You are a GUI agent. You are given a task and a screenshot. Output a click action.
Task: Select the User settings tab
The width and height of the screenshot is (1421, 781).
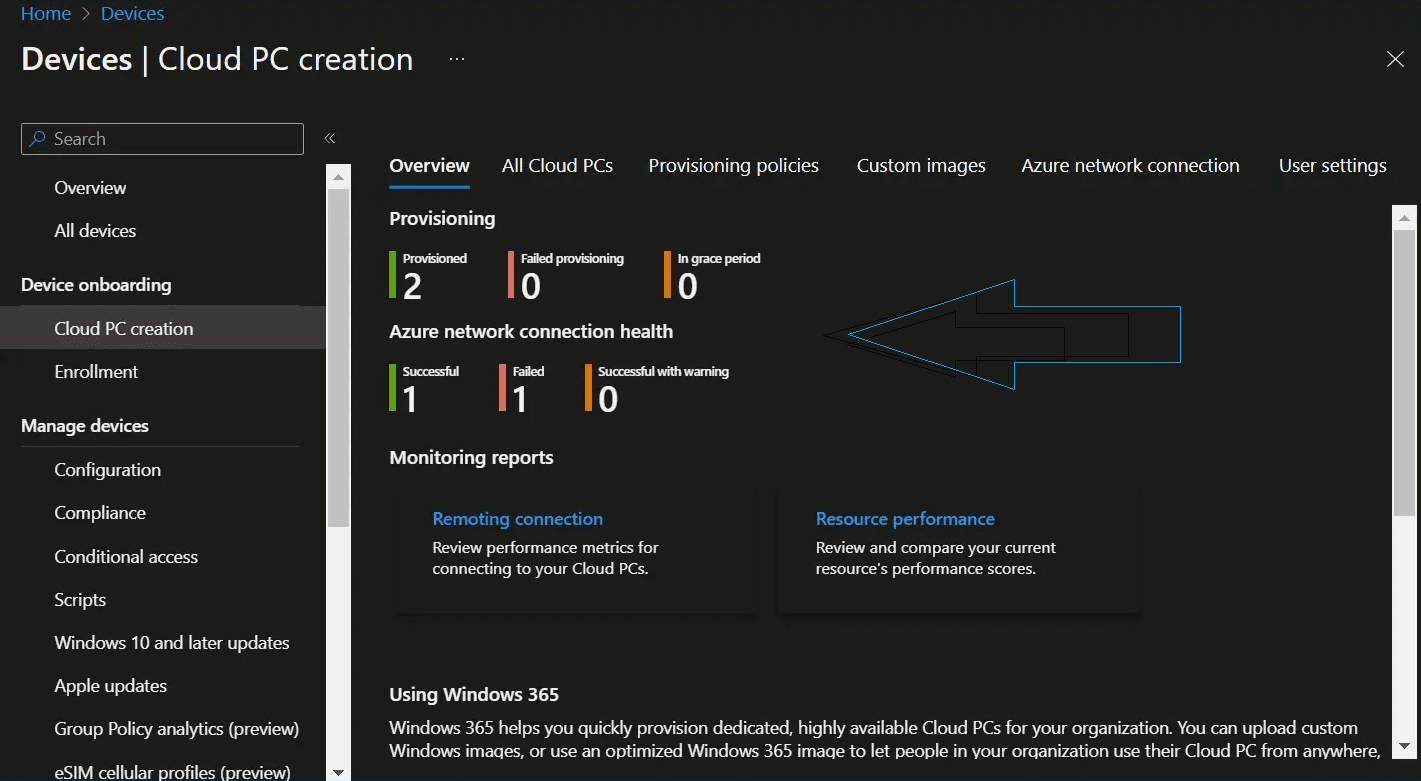tap(1332, 165)
